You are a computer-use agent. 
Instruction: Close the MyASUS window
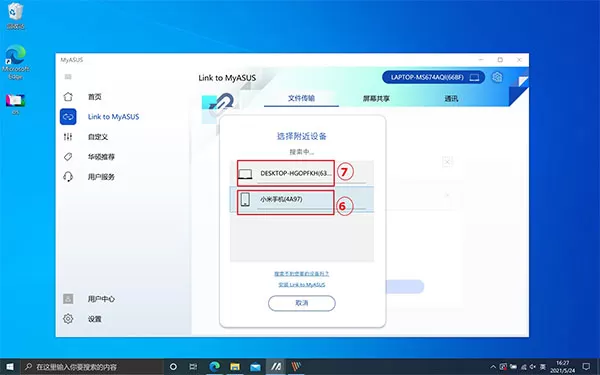(x=519, y=60)
